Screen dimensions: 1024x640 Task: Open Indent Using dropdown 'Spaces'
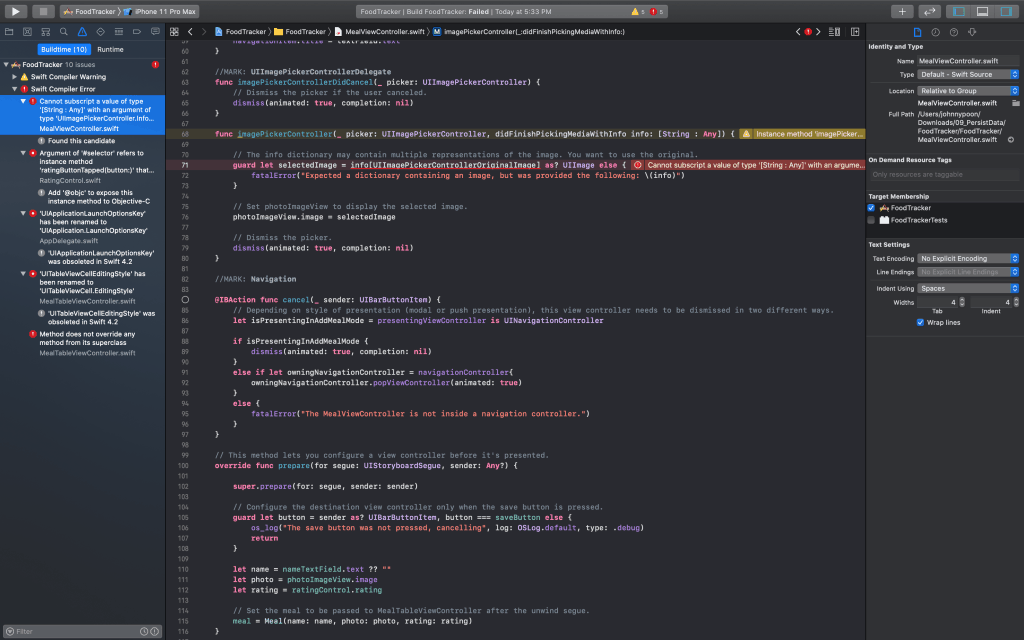tap(968, 289)
